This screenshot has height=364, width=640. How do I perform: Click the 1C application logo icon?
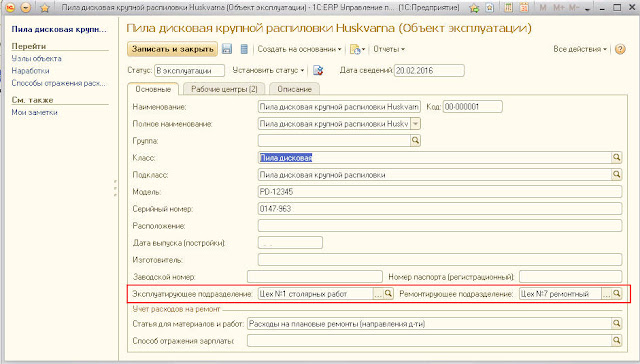tap(9, 7)
